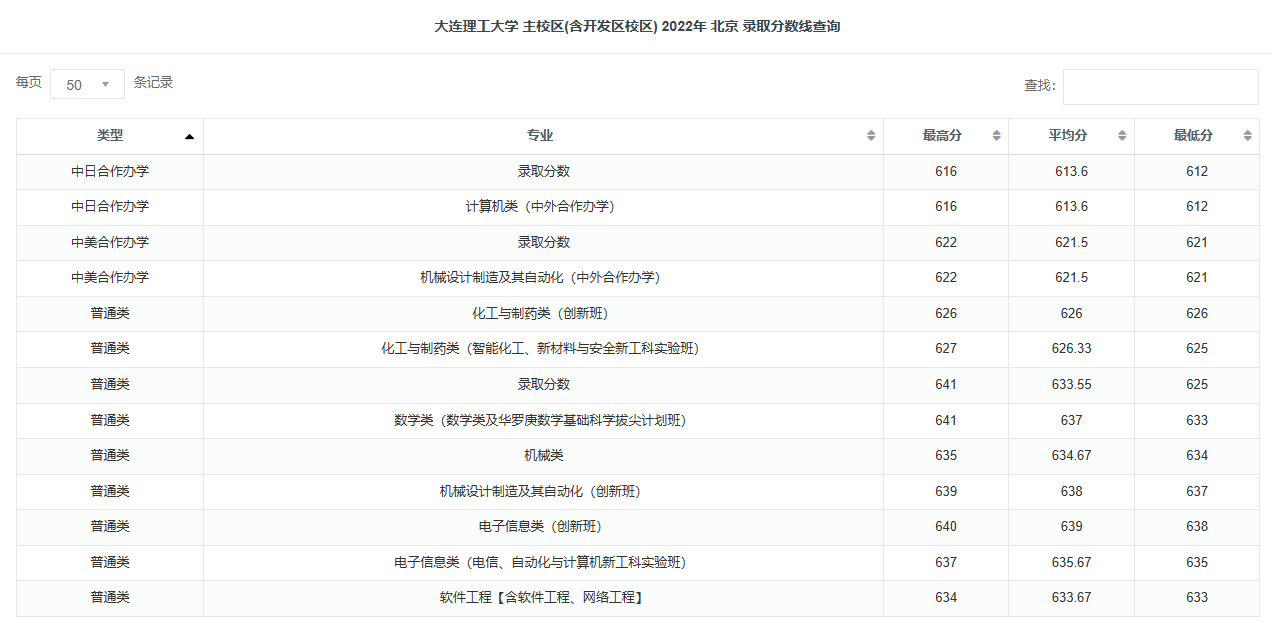Screen dimensions: 1272x623
Task: Click the average score 633.55
Action: 1071,385
